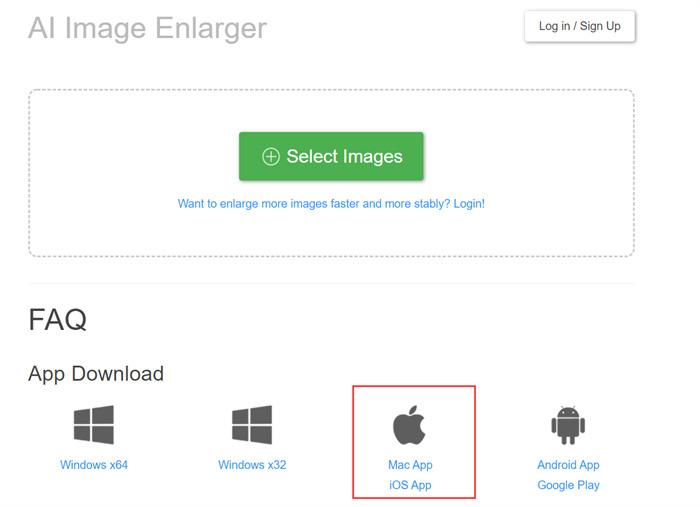This screenshot has width=700, height=507.
Task: Click the Select Images button
Action: point(331,156)
